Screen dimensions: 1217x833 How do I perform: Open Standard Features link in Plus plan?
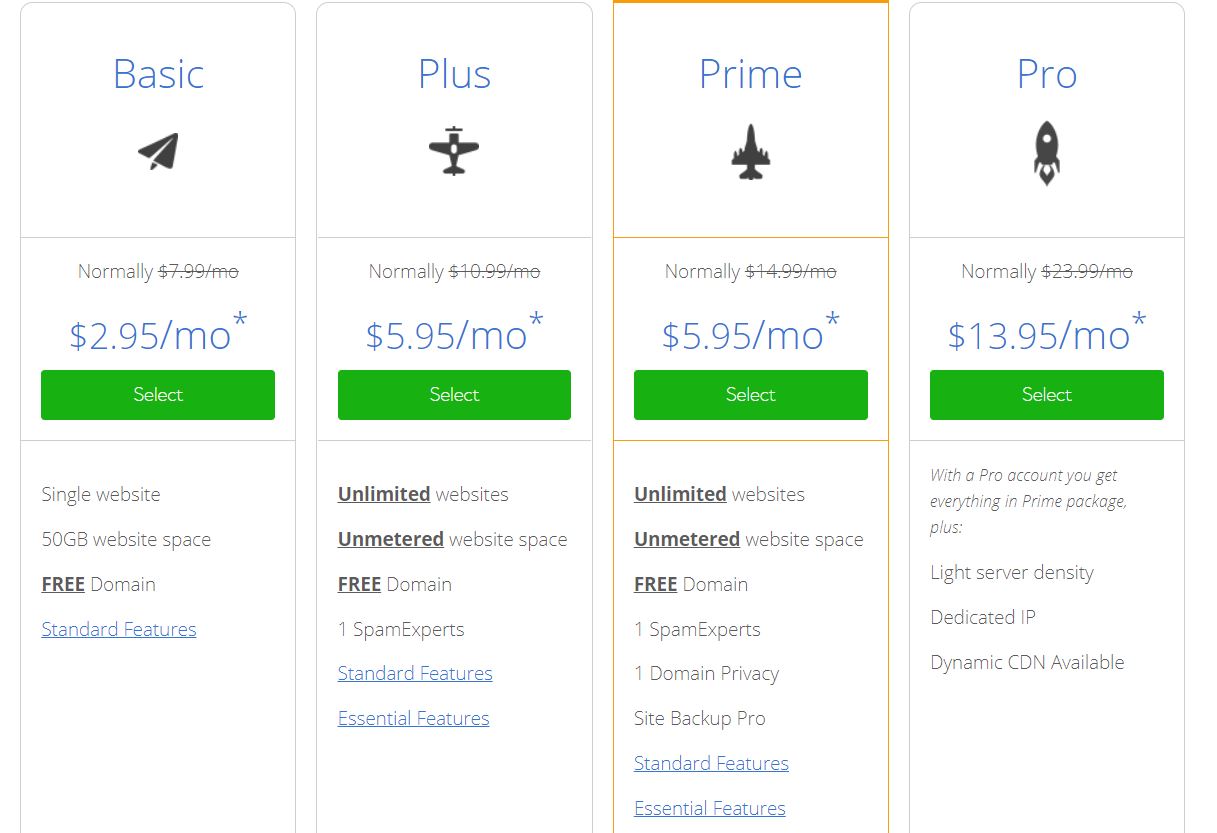415,673
